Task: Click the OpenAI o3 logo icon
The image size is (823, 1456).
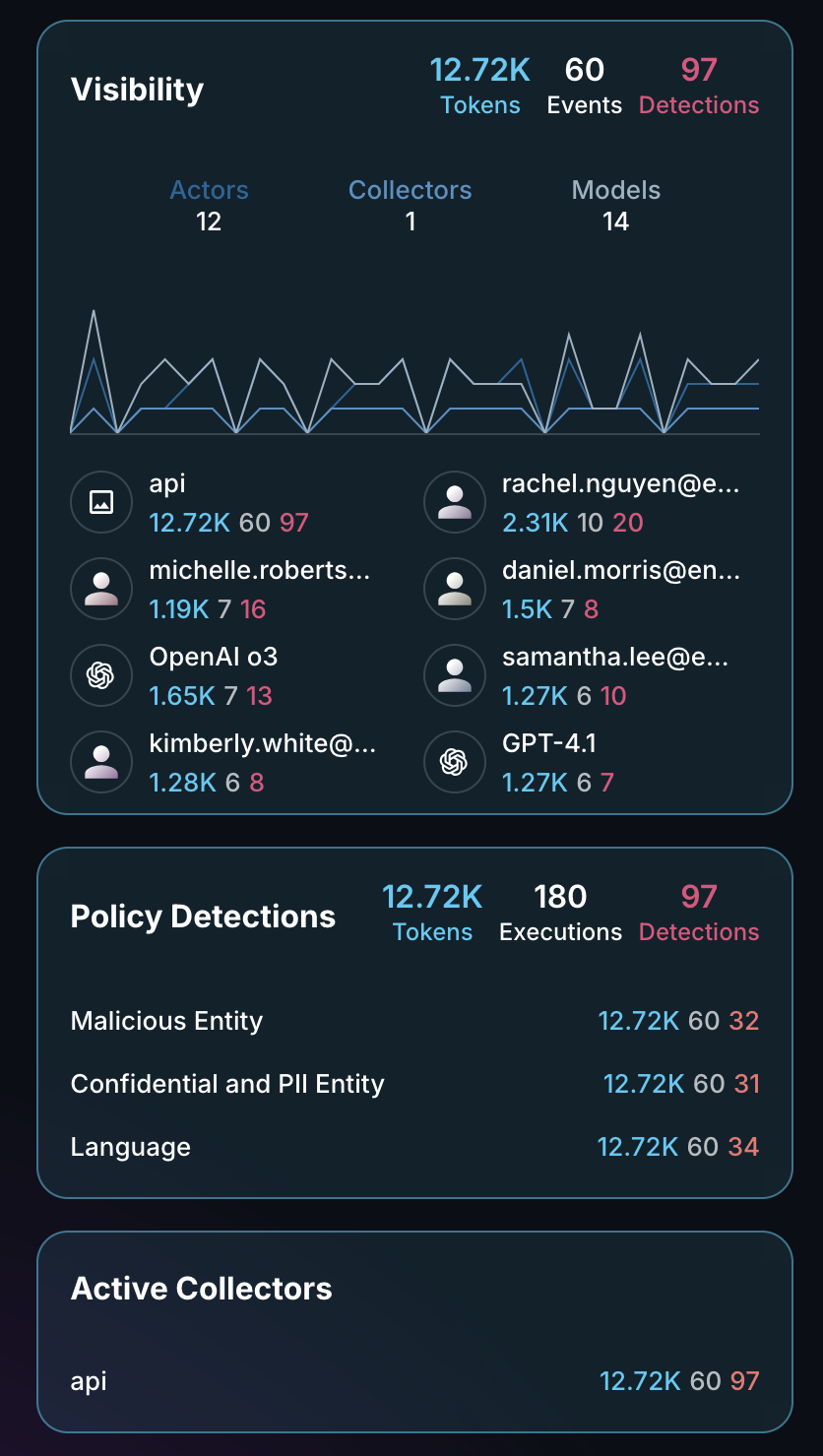Action: pos(100,675)
